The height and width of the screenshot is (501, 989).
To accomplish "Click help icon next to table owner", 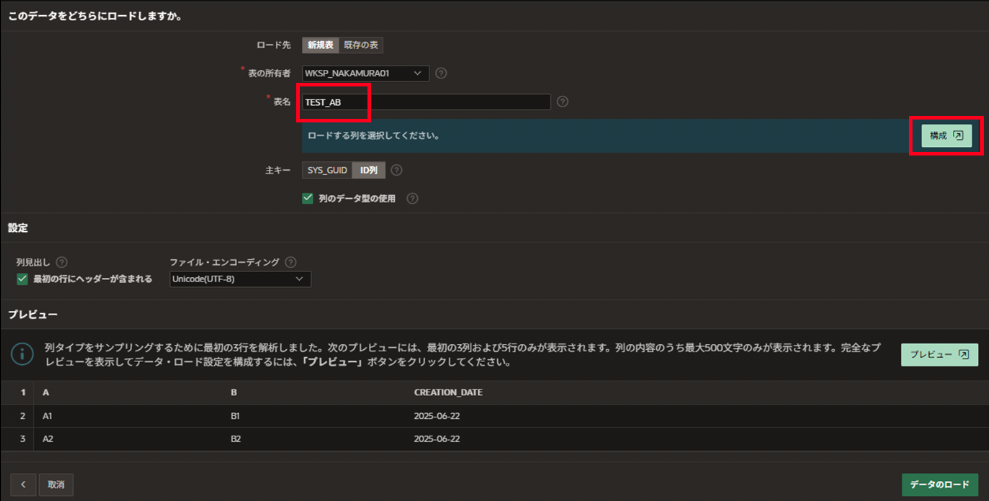I will tap(441, 73).
